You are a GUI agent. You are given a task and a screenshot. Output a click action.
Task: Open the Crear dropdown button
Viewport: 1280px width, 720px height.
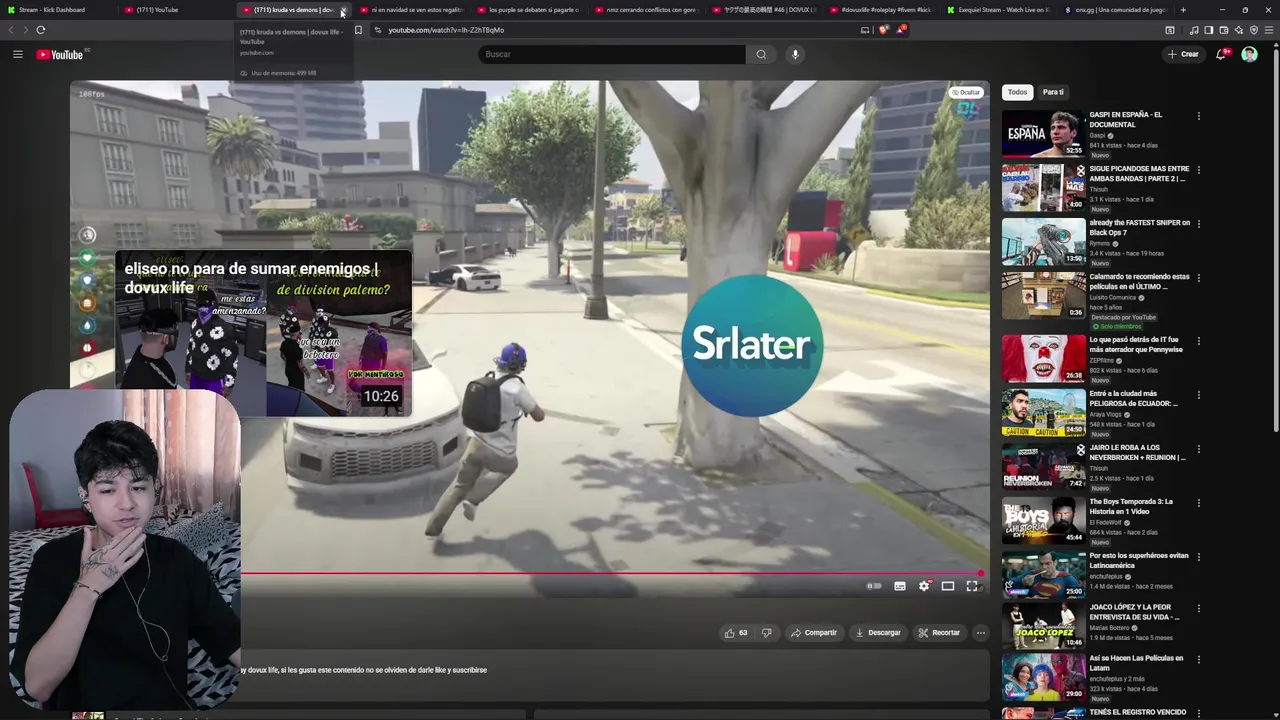[x=1183, y=54]
